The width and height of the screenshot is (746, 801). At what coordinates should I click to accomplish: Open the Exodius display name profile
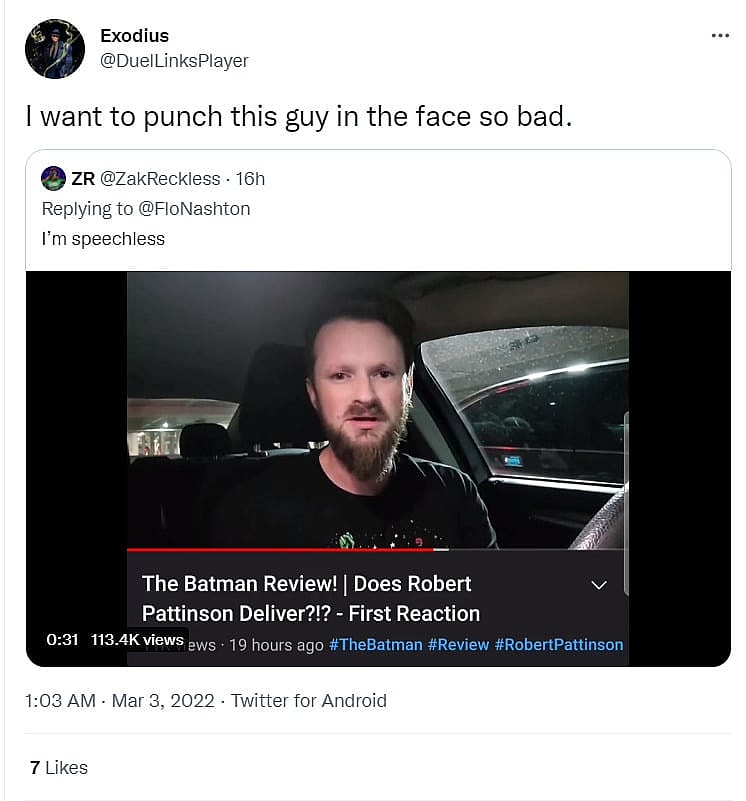click(x=134, y=36)
